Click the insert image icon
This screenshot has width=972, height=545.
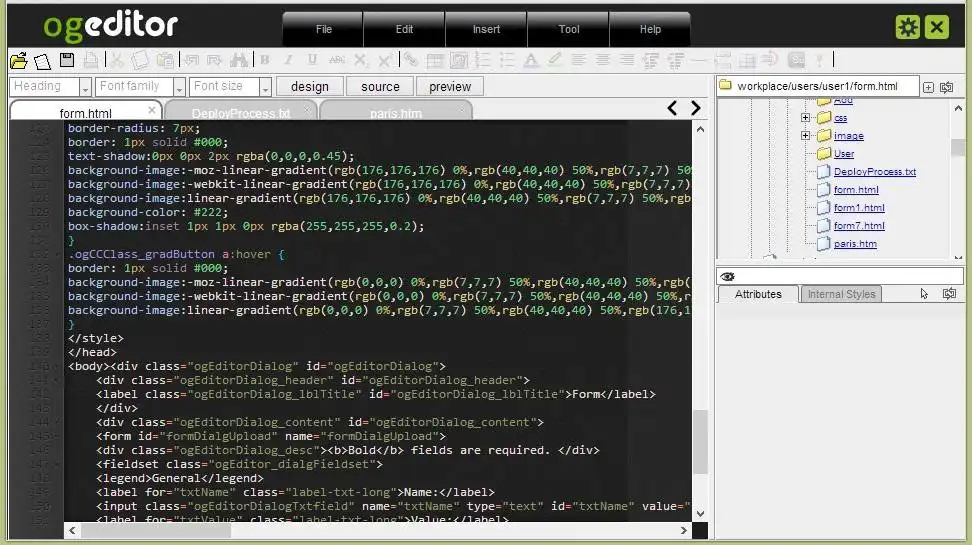[x=459, y=60]
